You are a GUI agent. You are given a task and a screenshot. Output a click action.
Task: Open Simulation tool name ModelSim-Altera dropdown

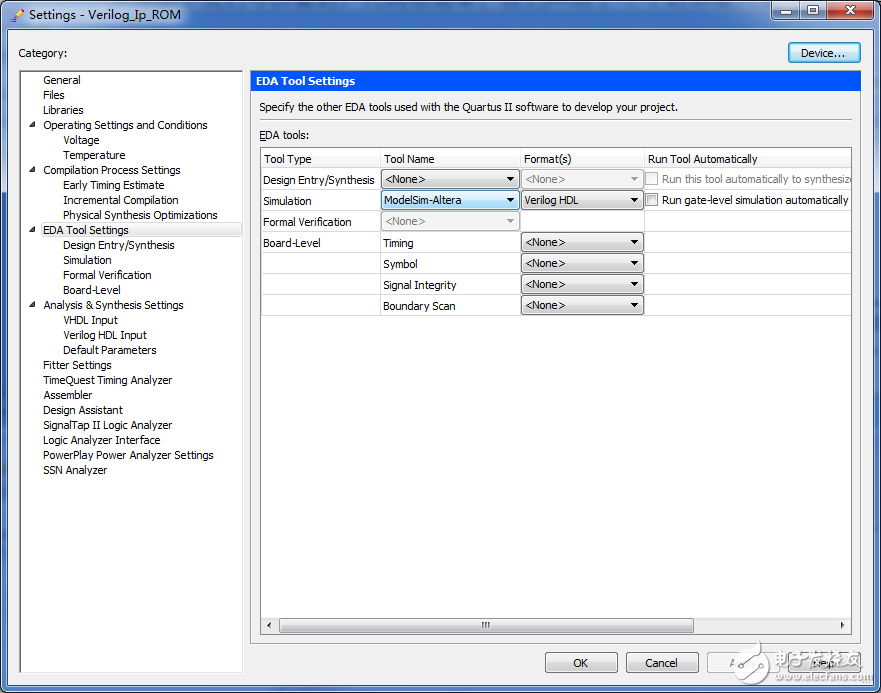coord(449,200)
